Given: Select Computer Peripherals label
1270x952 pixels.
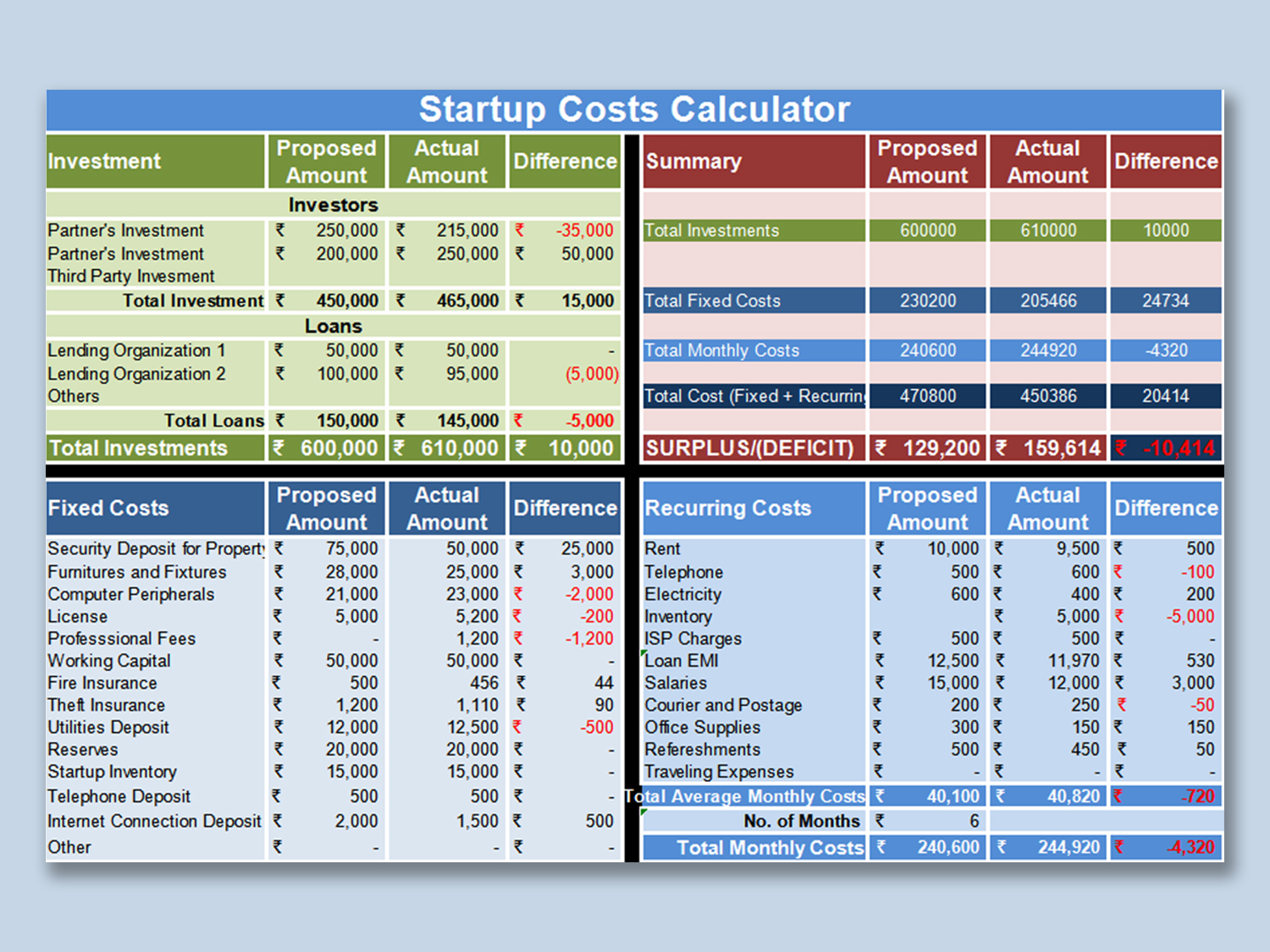Looking at the screenshot, I should (131, 594).
